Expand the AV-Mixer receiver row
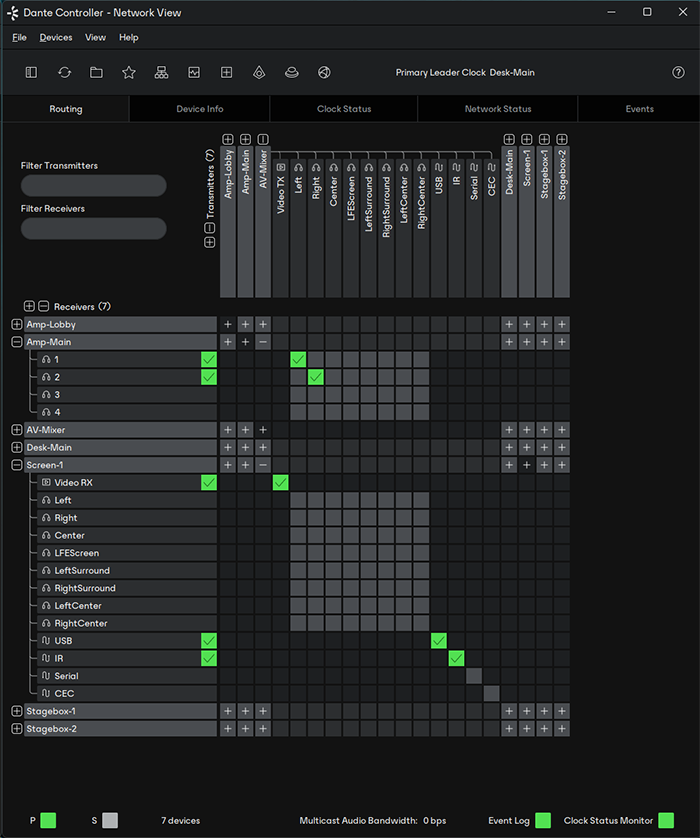 click(x=17, y=430)
